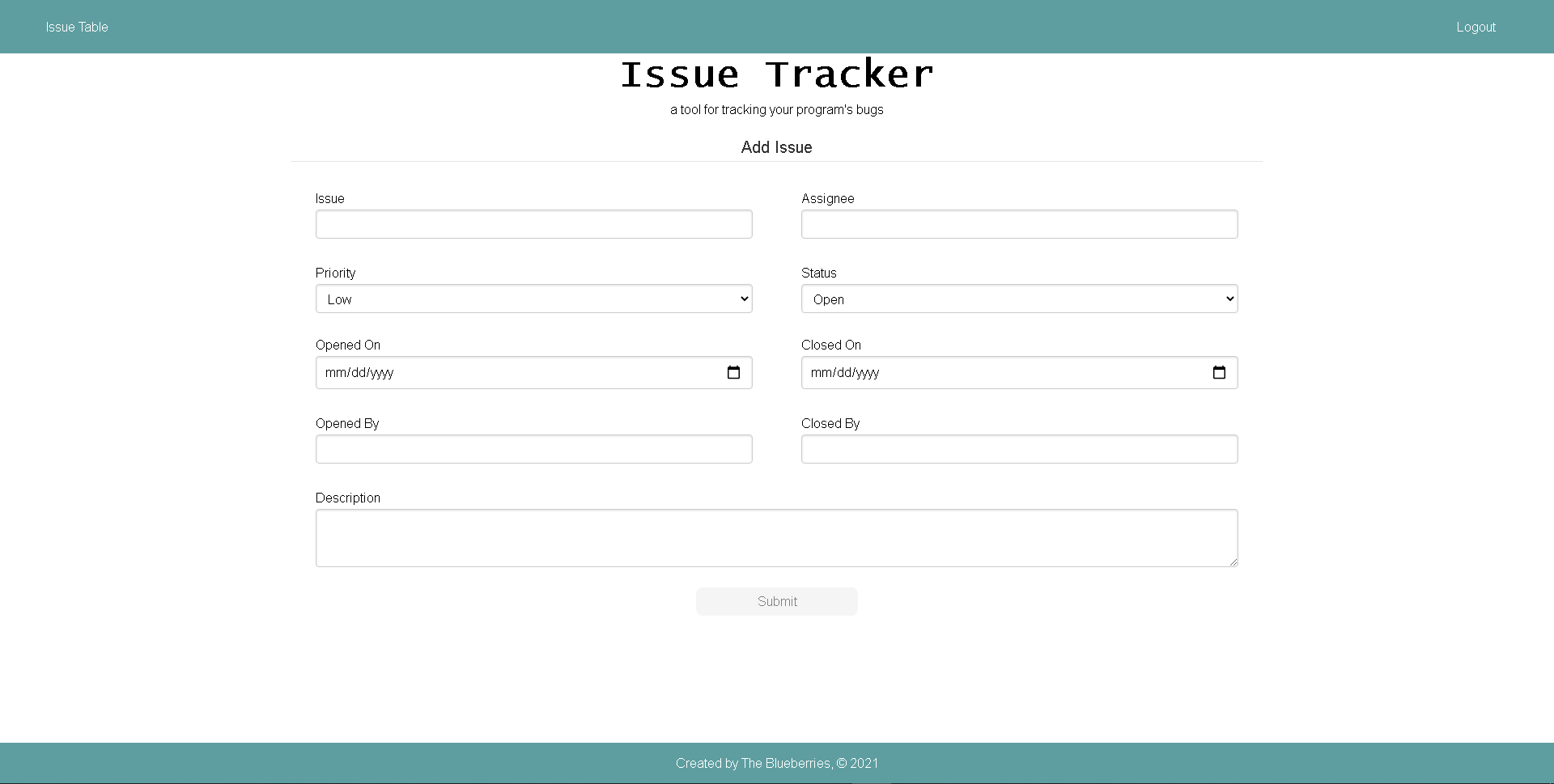Viewport: 1554px width, 784px height.
Task: Click the Description field label
Action: click(x=348, y=498)
